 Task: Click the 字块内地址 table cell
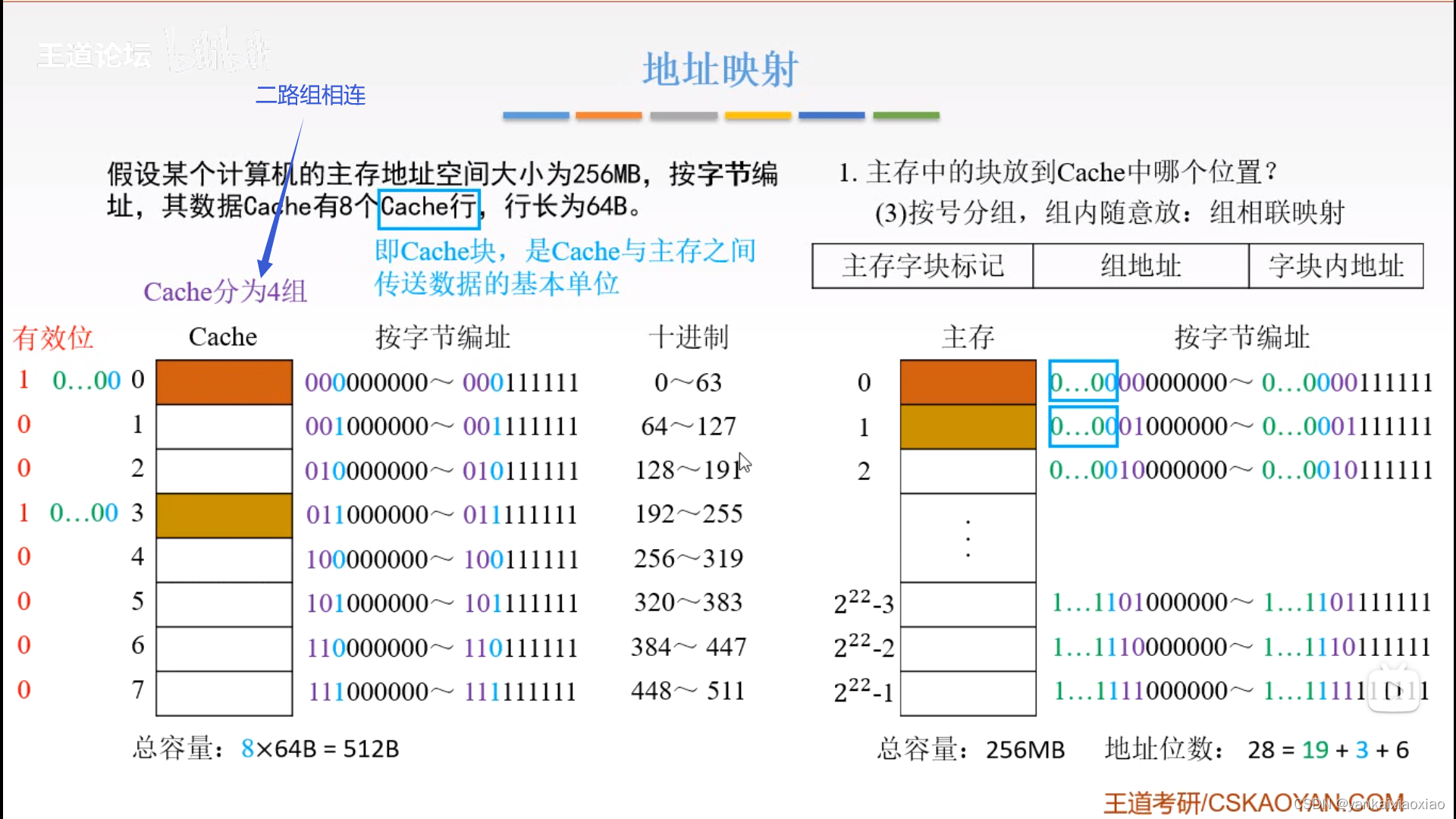click(1335, 266)
